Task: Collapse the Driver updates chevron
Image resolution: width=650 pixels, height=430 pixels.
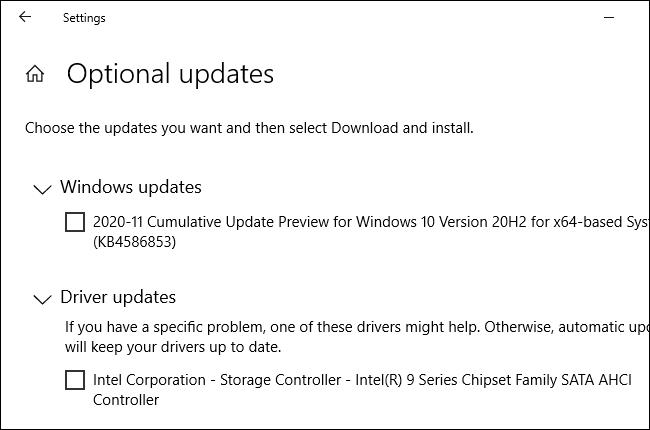Action: 42,298
